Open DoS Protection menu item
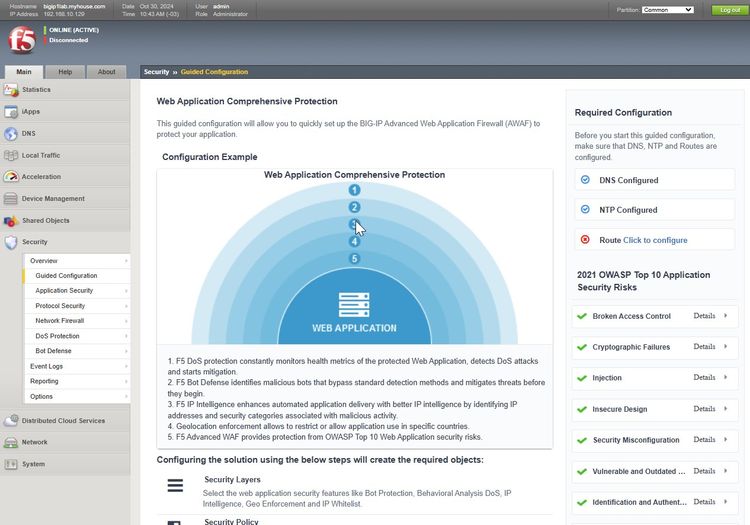This screenshot has width=750, height=525. 77,336
